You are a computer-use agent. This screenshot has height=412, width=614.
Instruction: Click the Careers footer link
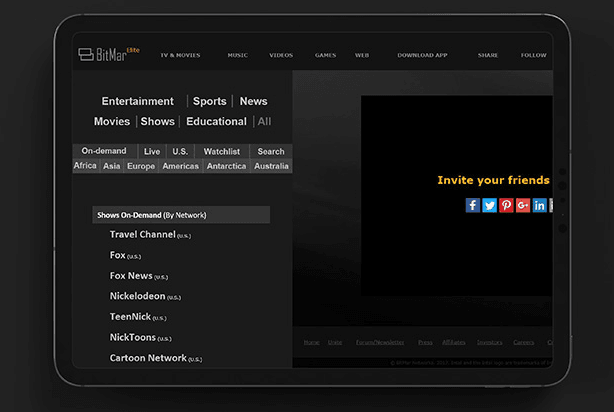pyautogui.click(x=524, y=342)
